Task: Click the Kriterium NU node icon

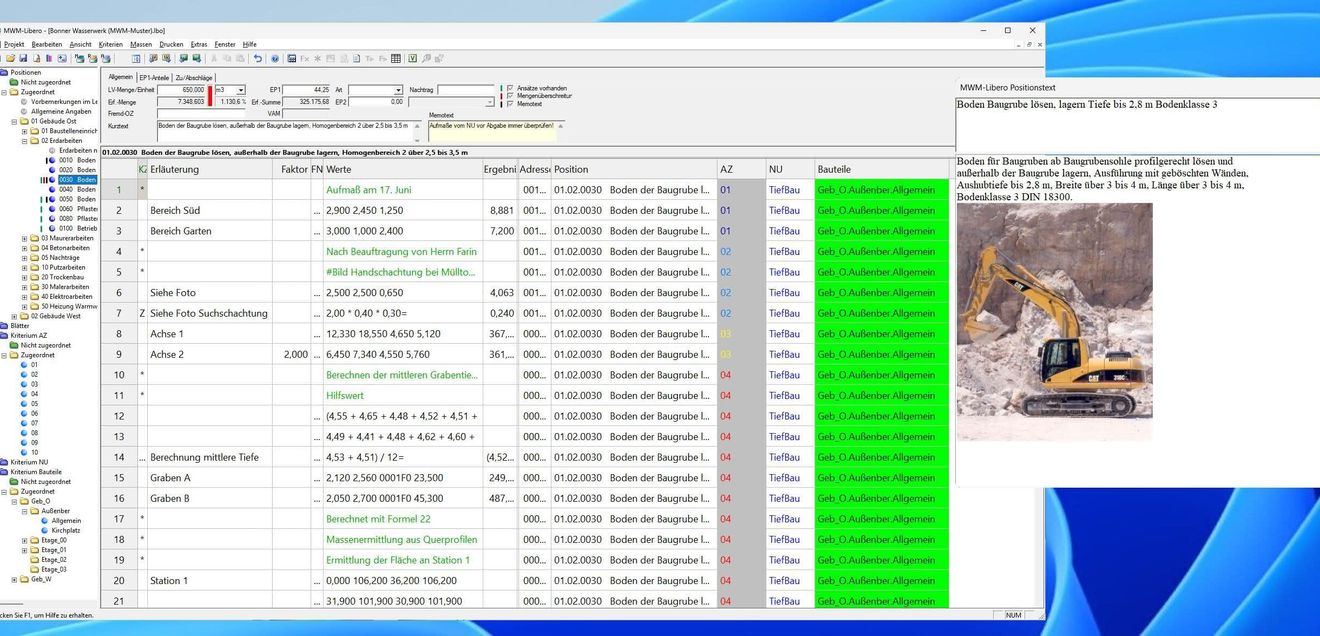Action: (x=5, y=462)
